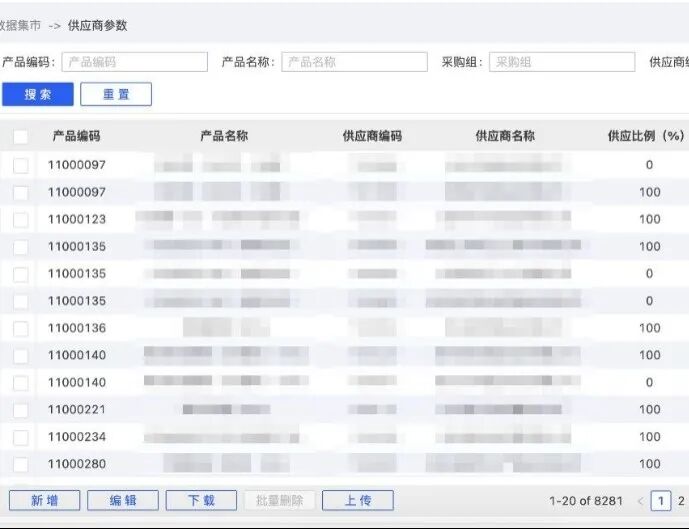Toggle the select-all checkbox in table header
Viewport: 689px width, 529px height.
(x=21, y=137)
